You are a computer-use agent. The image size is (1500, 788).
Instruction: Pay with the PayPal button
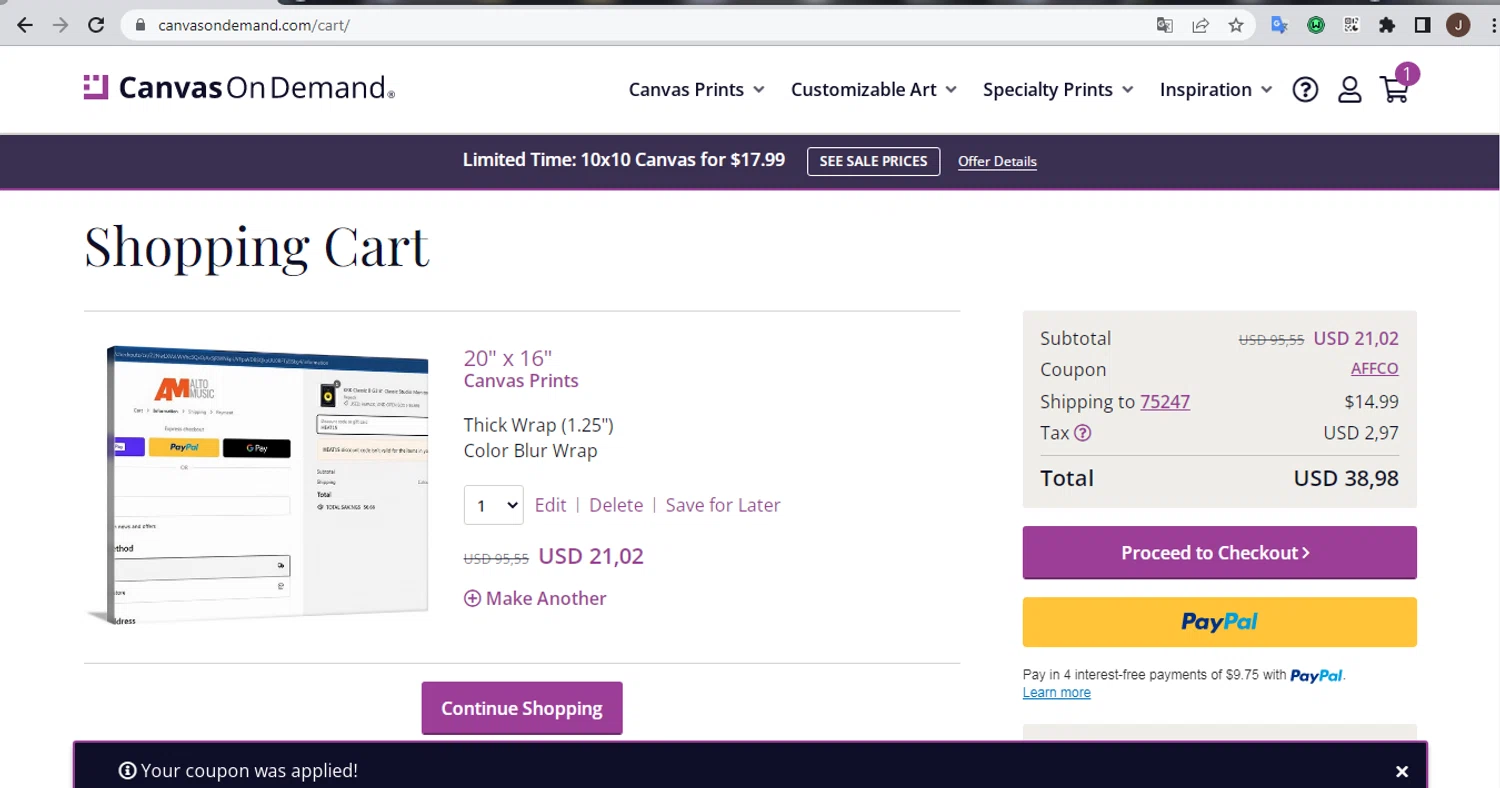tap(1219, 622)
